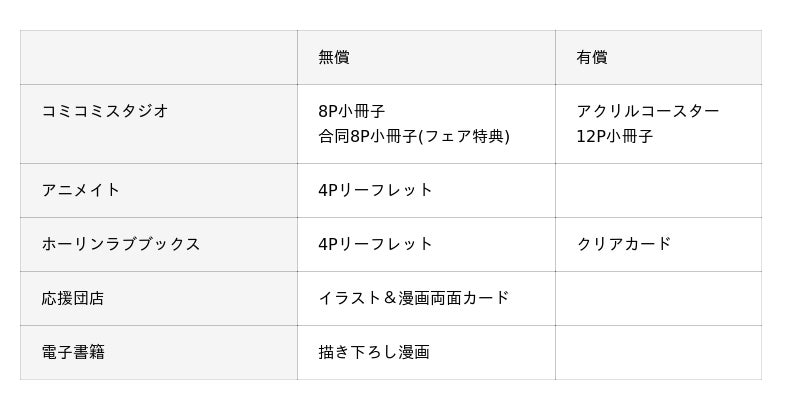The image size is (800, 410).
Task: Click the empty 有償 cell for 応援団店
Action: pyautogui.click(x=658, y=298)
